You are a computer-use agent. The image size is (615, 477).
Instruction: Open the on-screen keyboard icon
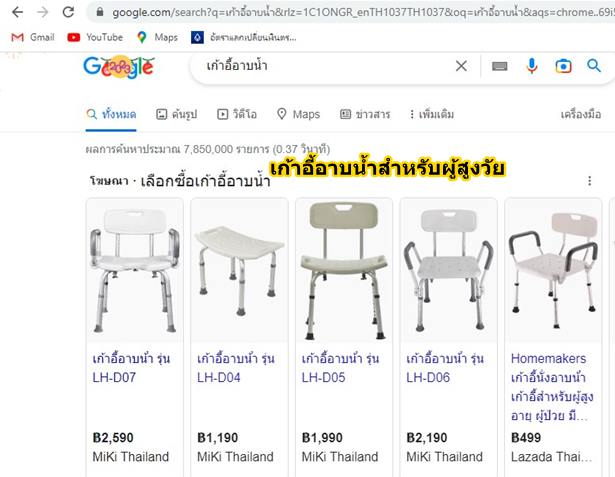(x=499, y=66)
